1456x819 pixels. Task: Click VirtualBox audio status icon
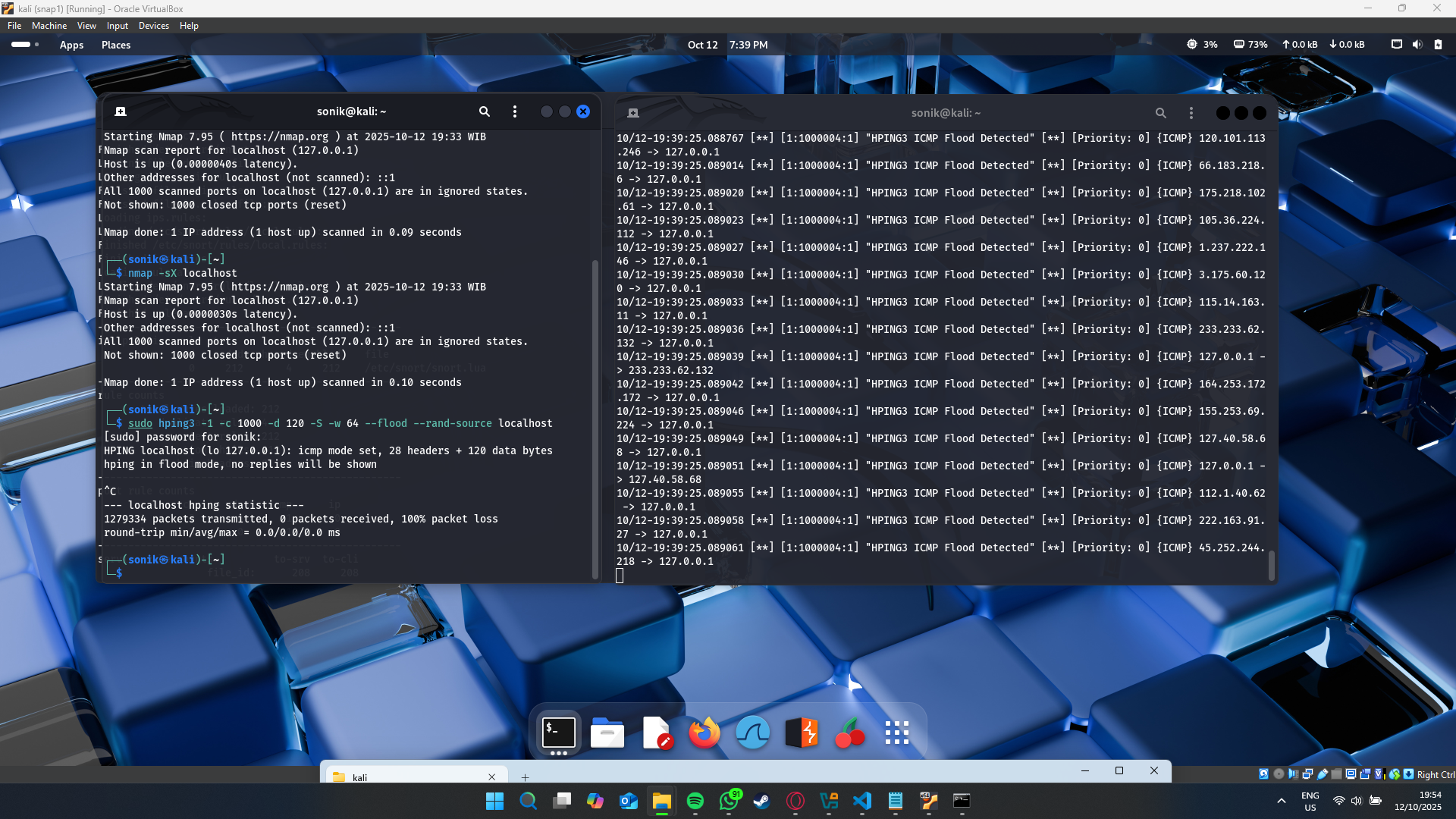click(x=1293, y=774)
